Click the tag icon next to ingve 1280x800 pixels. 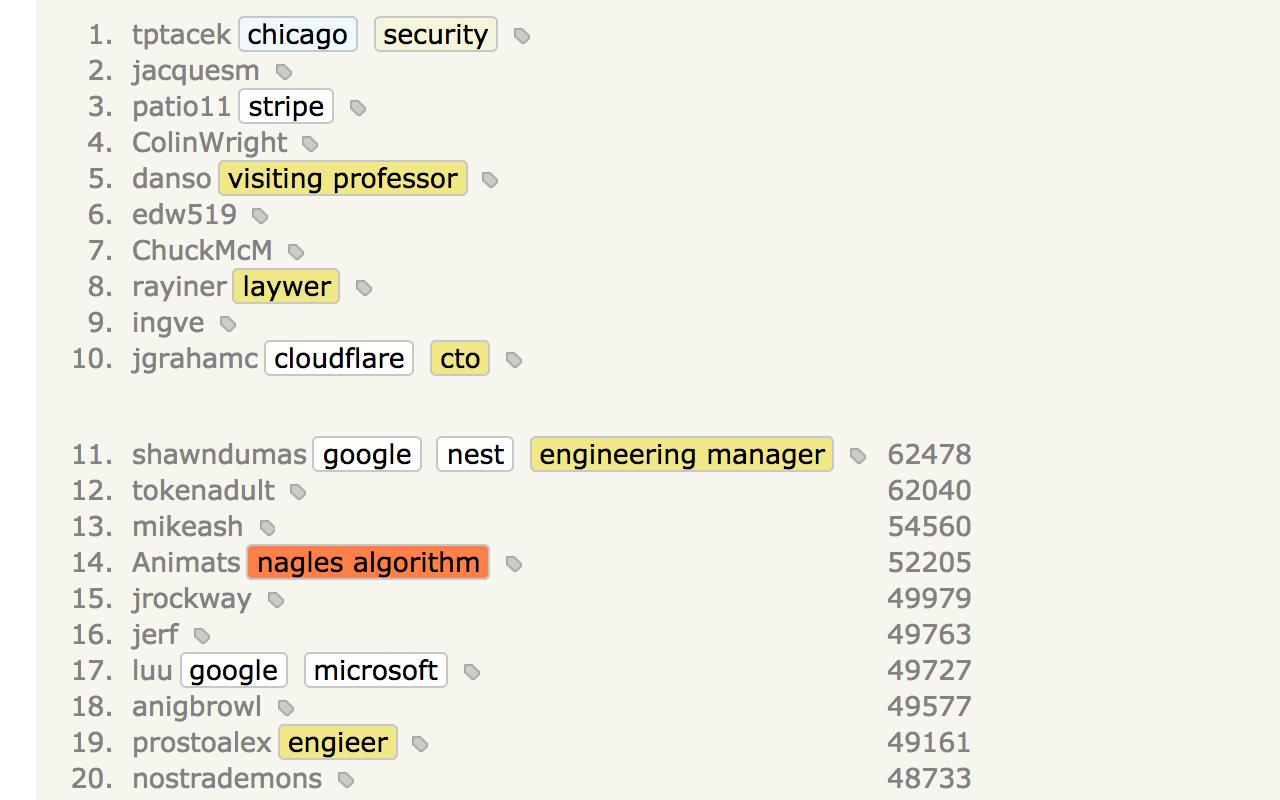[x=227, y=323]
